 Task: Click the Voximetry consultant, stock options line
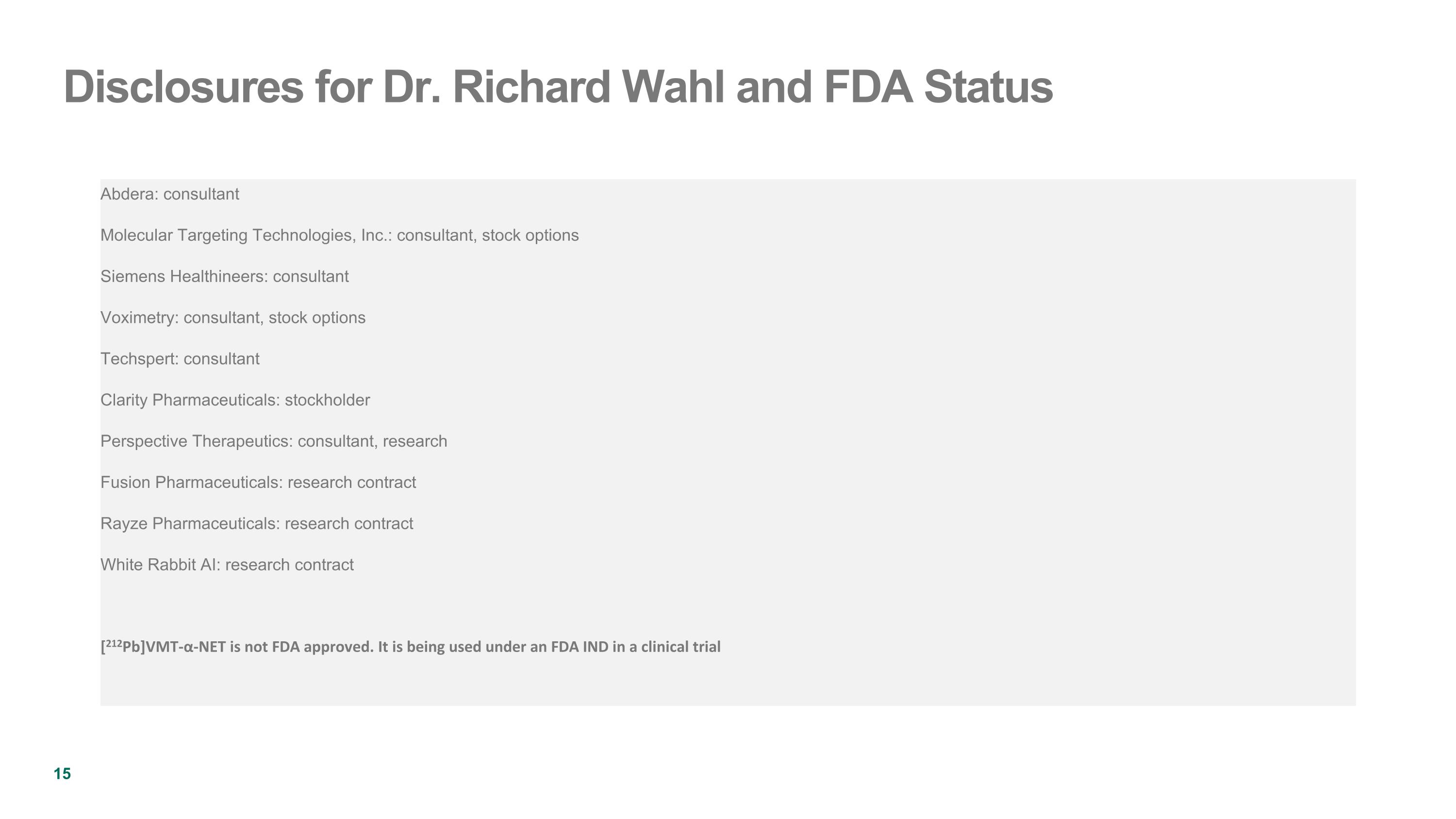click(x=233, y=318)
